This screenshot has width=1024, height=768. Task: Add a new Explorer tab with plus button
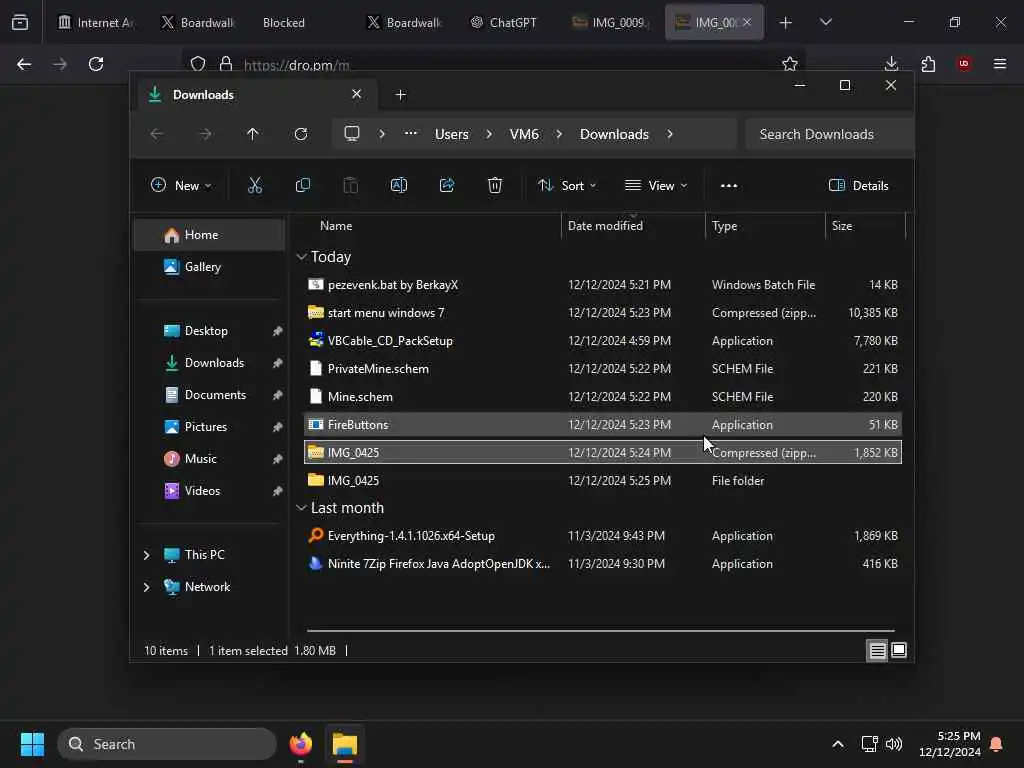(400, 95)
